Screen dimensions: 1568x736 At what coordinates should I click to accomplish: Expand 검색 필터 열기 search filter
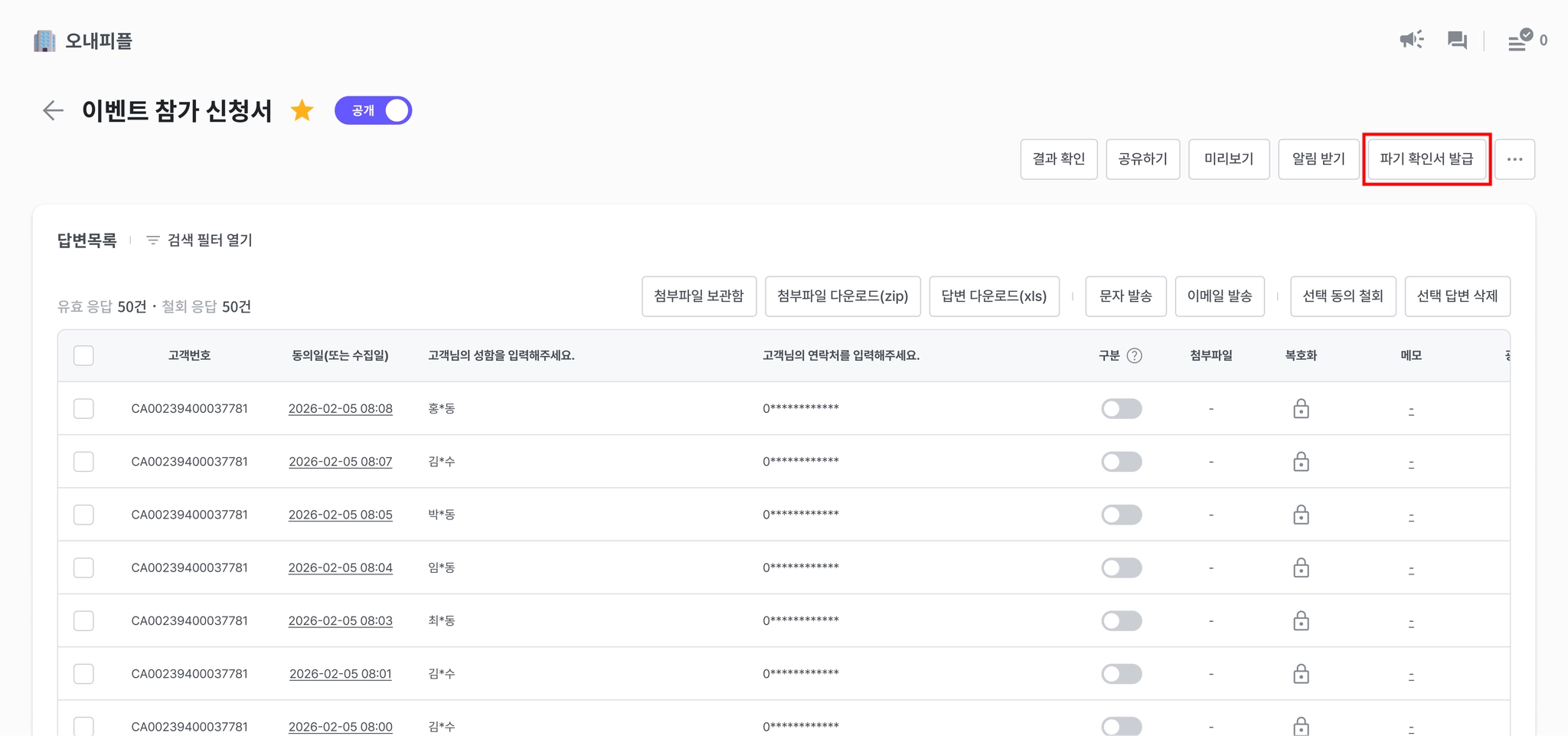pos(199,240)
